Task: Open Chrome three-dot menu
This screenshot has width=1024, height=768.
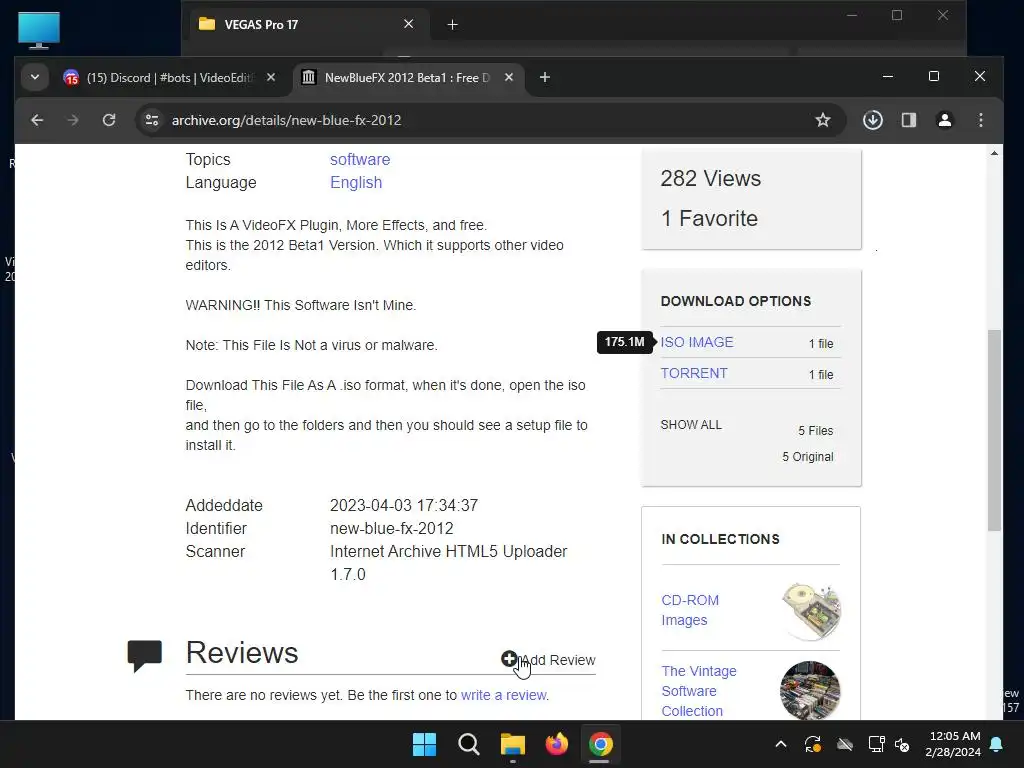Action: (980, 120)
